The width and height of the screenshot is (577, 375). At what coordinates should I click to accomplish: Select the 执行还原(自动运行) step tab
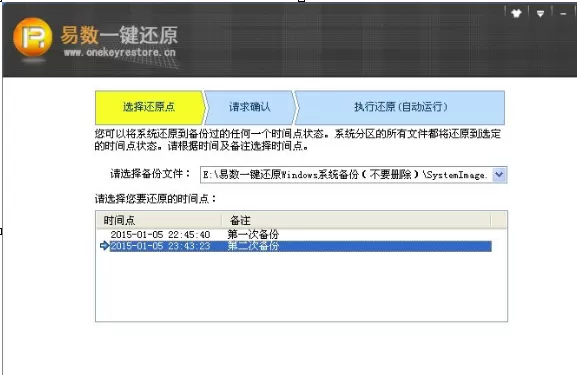400,107
